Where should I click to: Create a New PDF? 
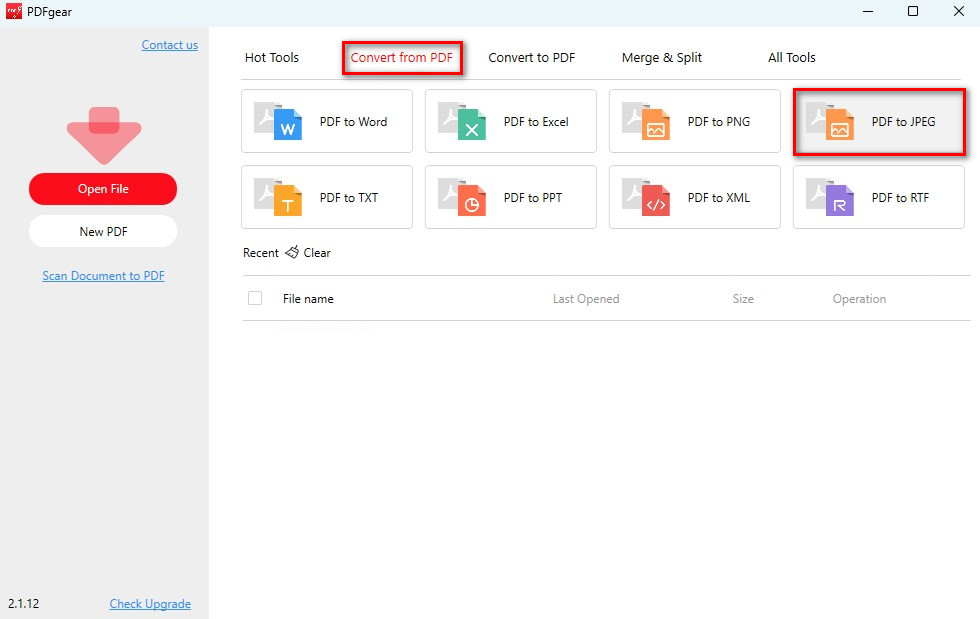103,231
